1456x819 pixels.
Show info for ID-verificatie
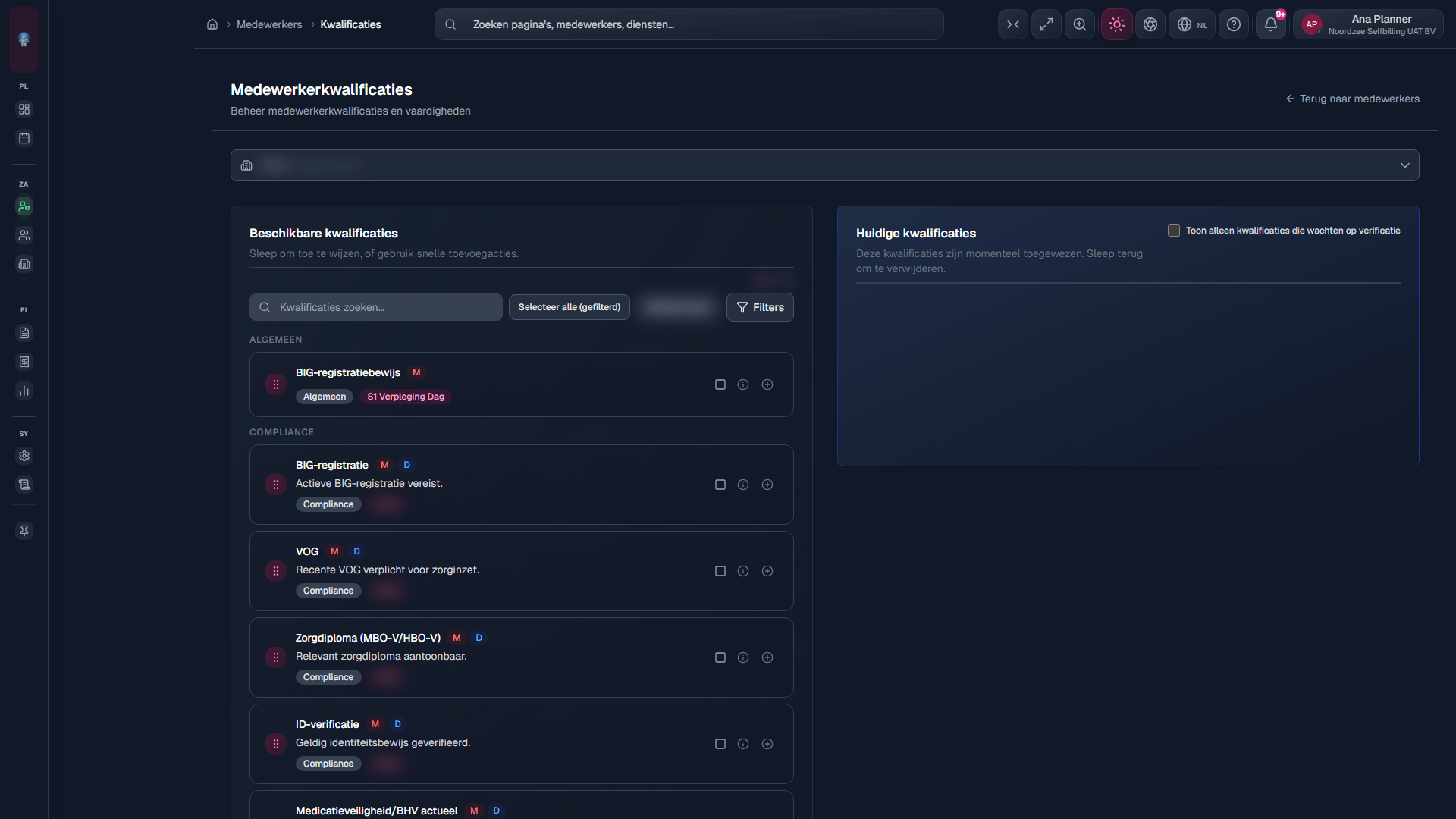pos(743,744)
